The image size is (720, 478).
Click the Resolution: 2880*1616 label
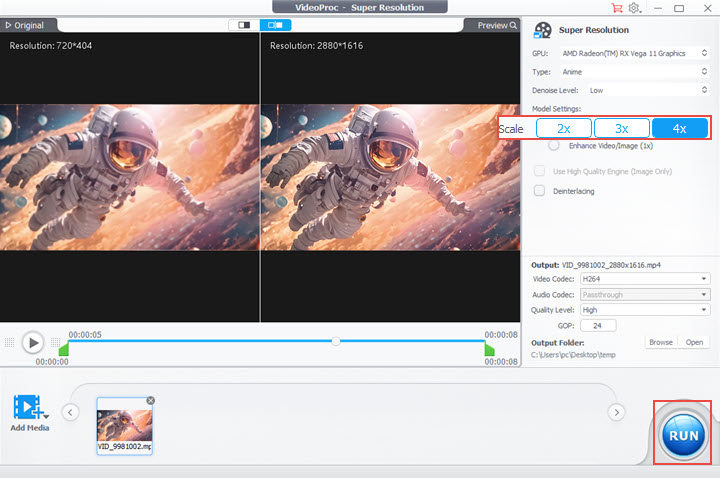pyautogui.click(x=316, y=45)
